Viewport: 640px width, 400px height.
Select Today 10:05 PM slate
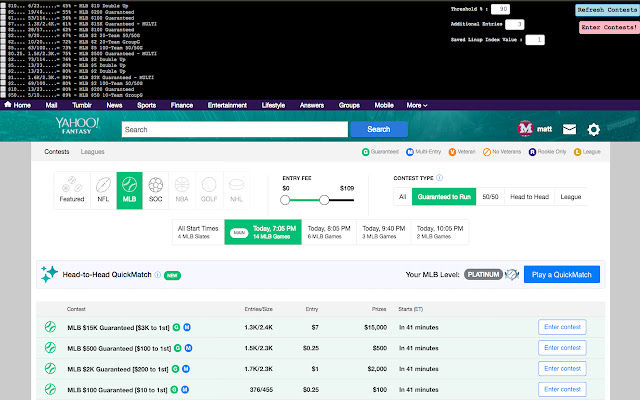[440, 232]
